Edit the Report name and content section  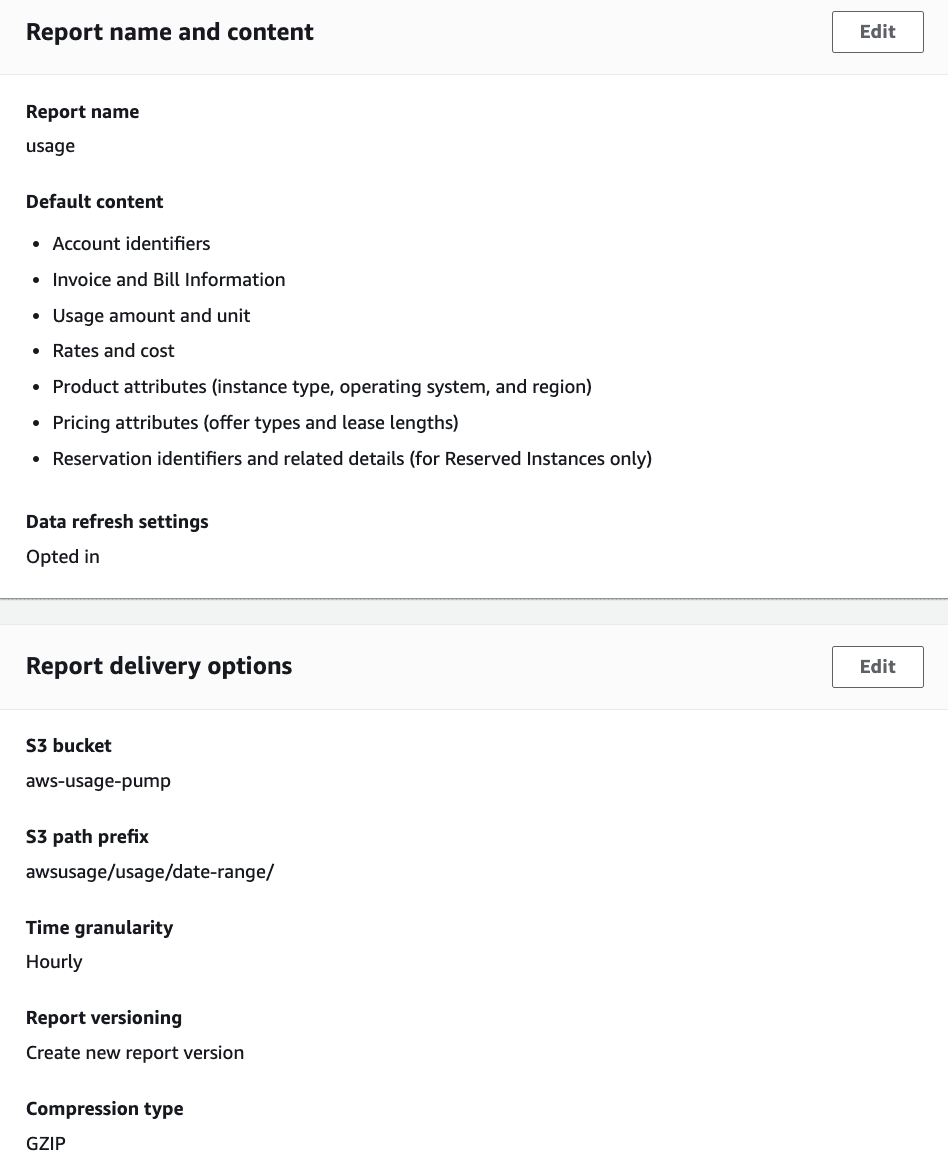point(877,32)
